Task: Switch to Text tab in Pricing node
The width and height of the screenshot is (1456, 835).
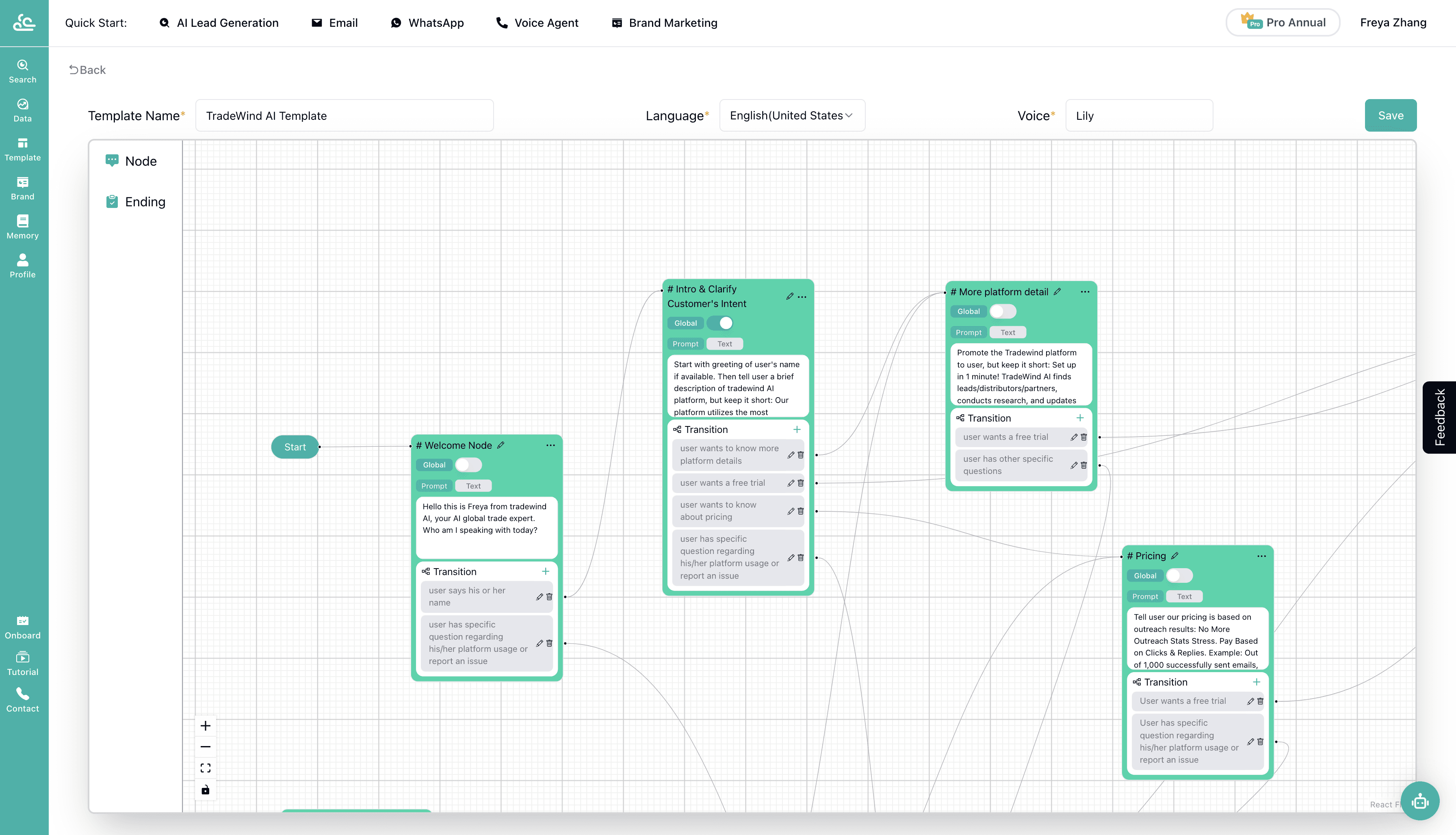Action: click(1184, 597)
